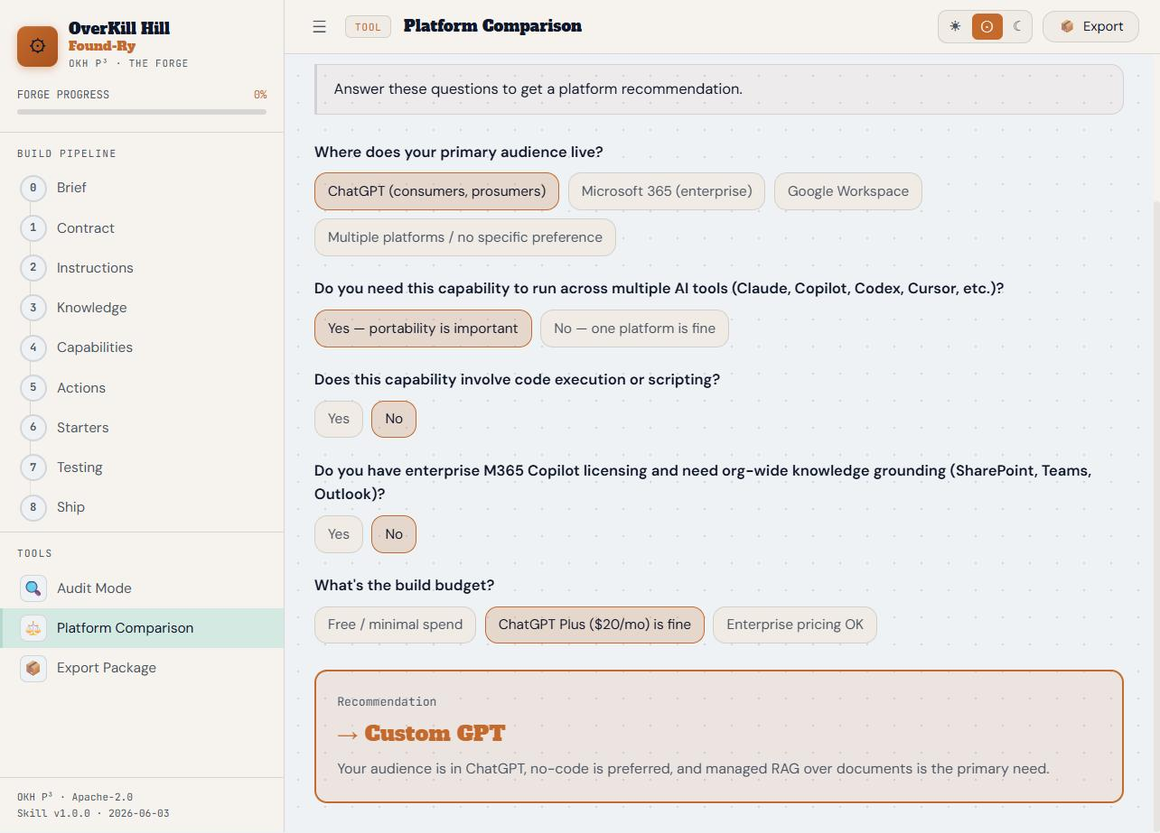Open the Contract pipeline step

click(141, 228)
